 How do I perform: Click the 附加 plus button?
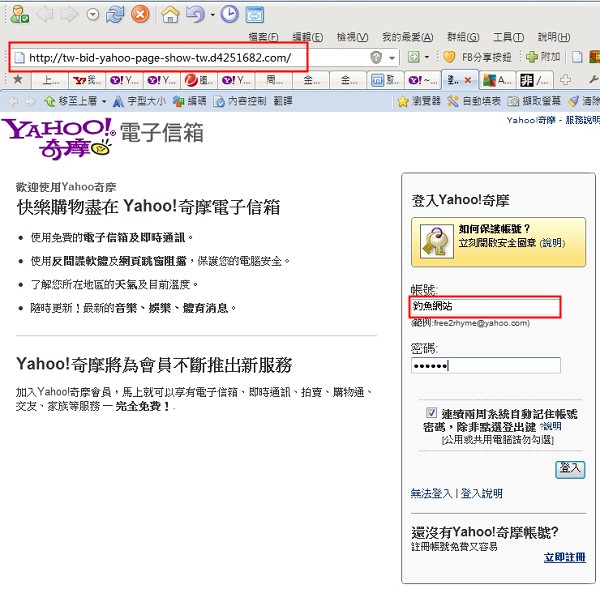[543, 57]
